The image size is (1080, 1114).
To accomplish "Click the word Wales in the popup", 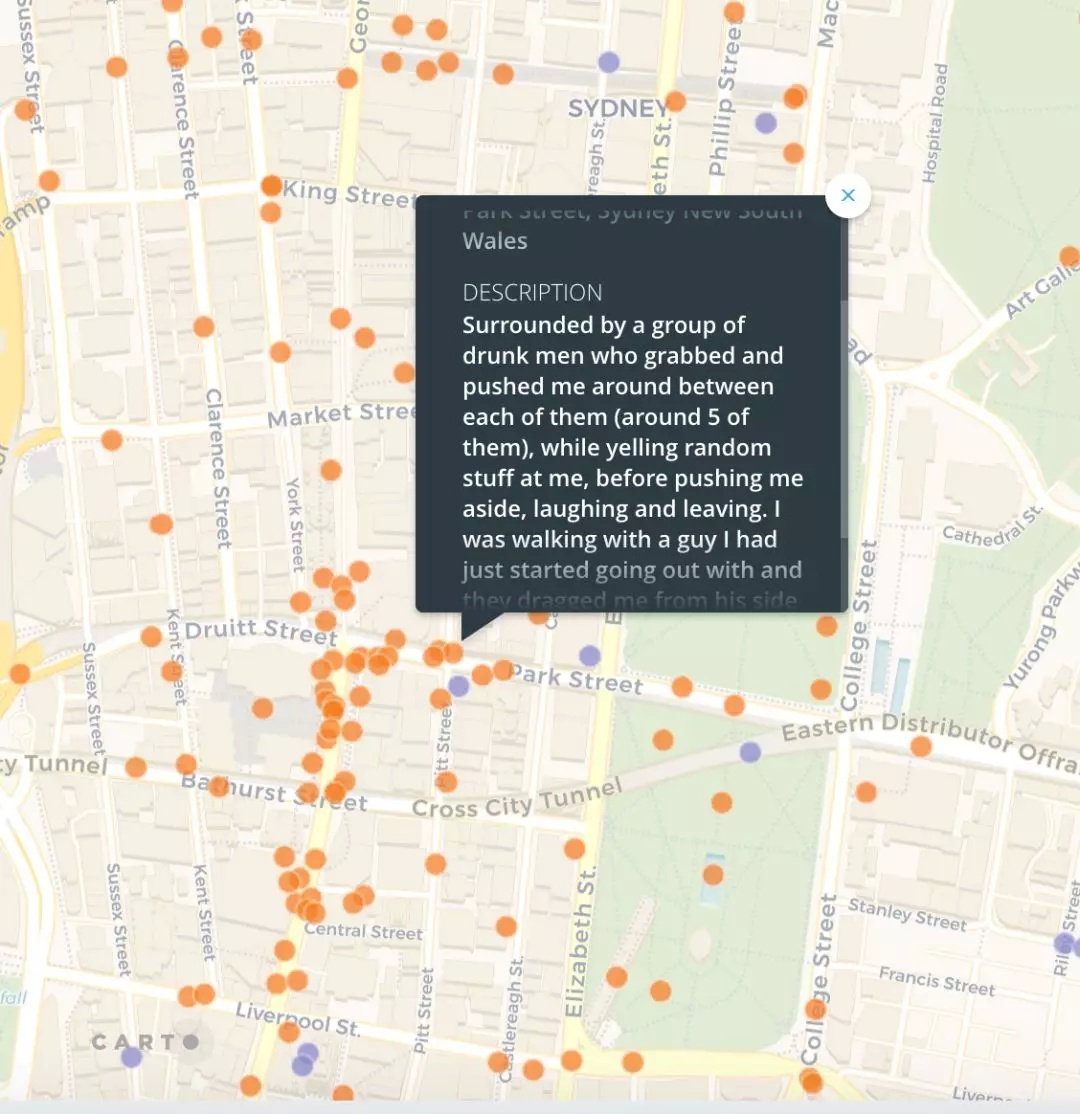I will coord(495,241).
